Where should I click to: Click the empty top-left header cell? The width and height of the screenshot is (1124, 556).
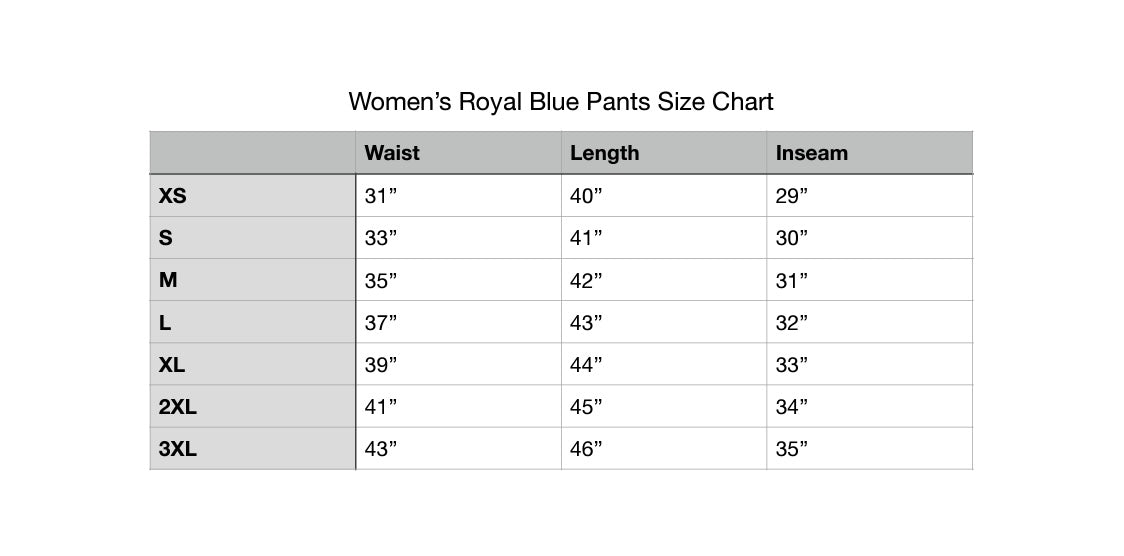[x=252, y=153]
